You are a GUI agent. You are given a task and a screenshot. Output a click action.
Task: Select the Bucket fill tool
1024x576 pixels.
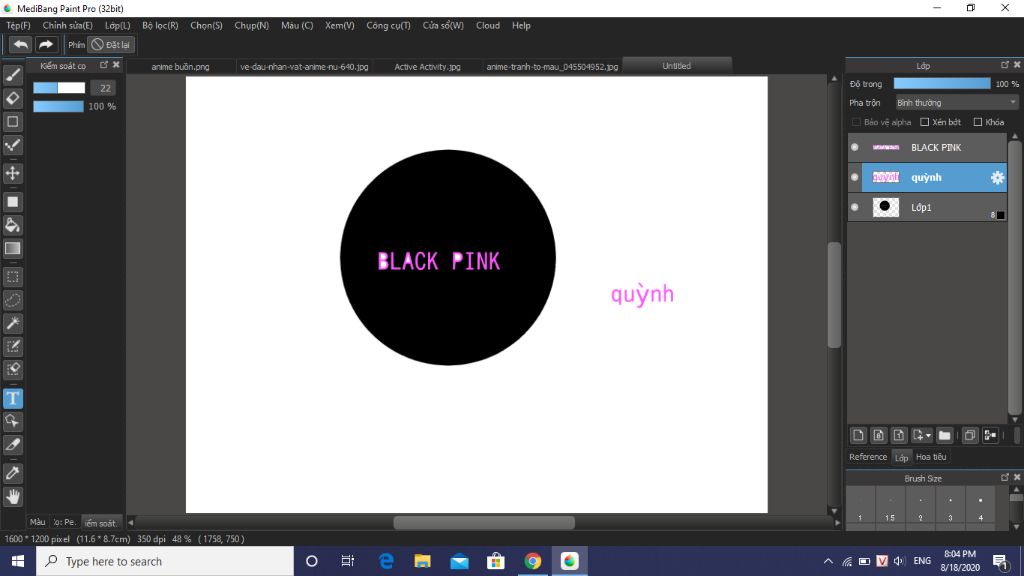coord(12,225)
